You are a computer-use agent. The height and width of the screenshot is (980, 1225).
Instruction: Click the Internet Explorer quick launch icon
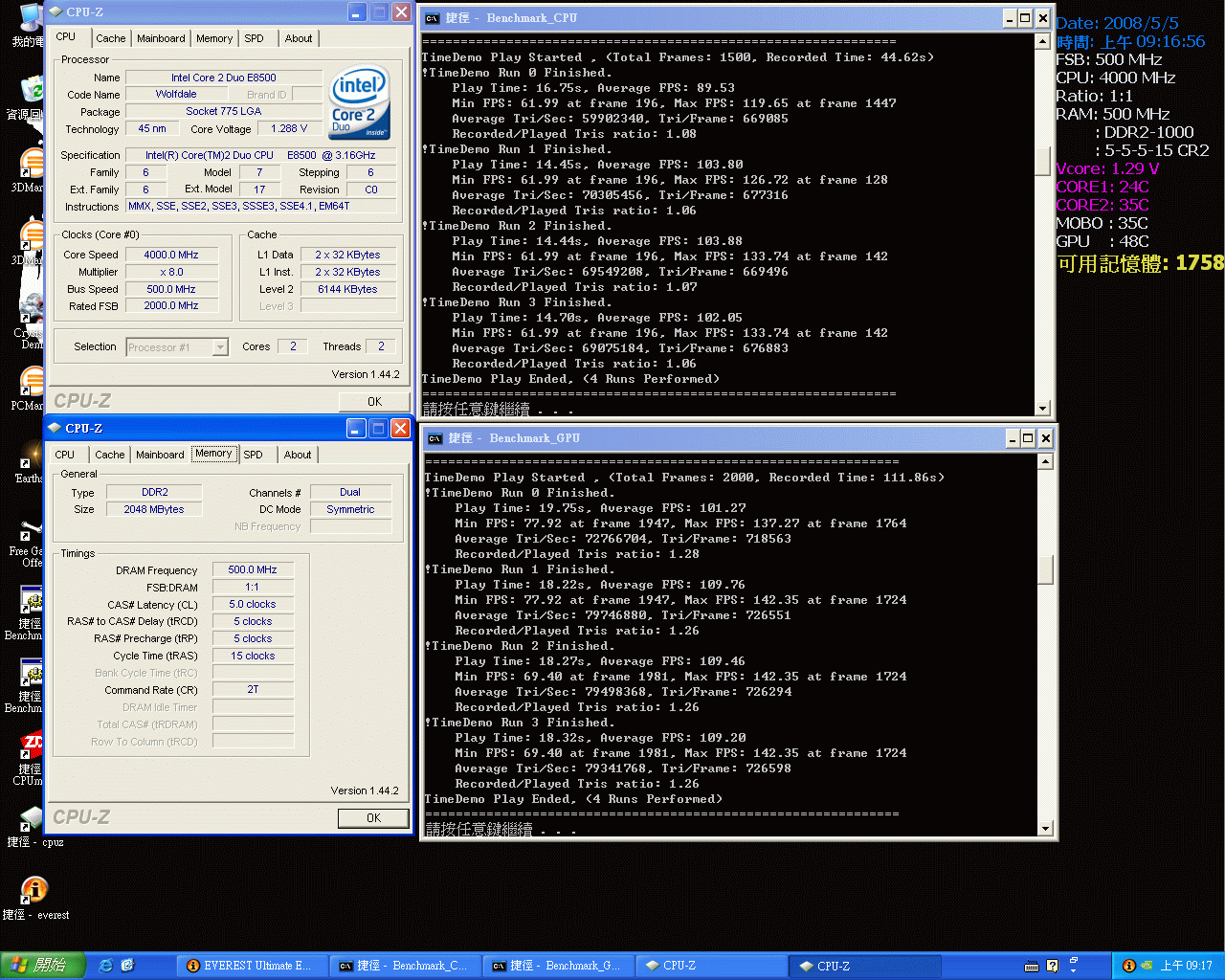pyautogui.click(x=106, y=966)
